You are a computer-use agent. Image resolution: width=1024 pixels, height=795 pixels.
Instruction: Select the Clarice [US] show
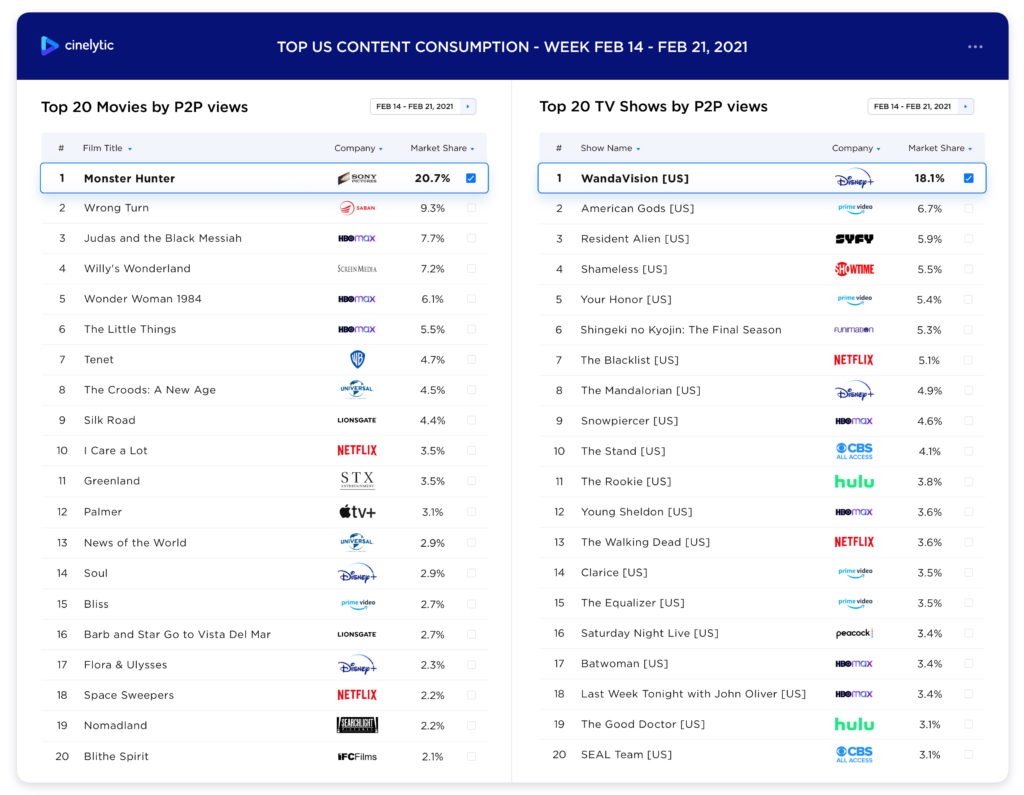615,572
